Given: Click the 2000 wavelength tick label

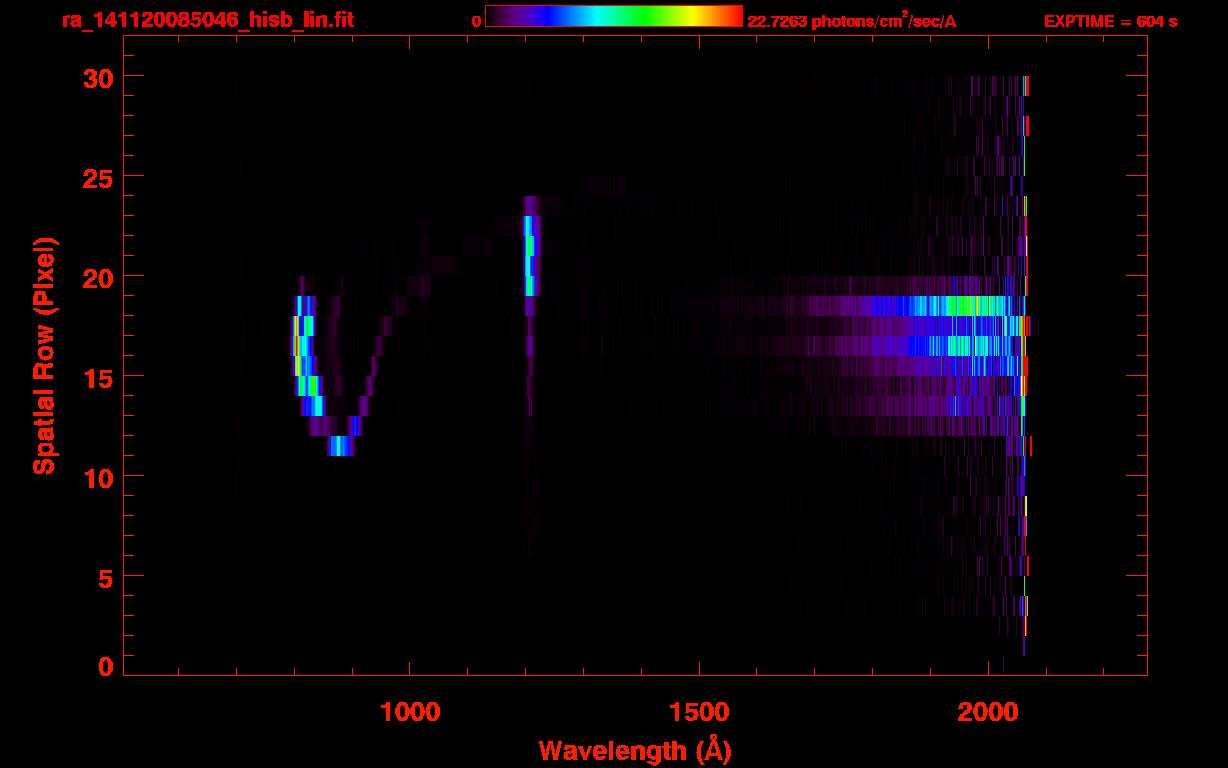Looking at the screenshot, I should (x=988, y=712).
